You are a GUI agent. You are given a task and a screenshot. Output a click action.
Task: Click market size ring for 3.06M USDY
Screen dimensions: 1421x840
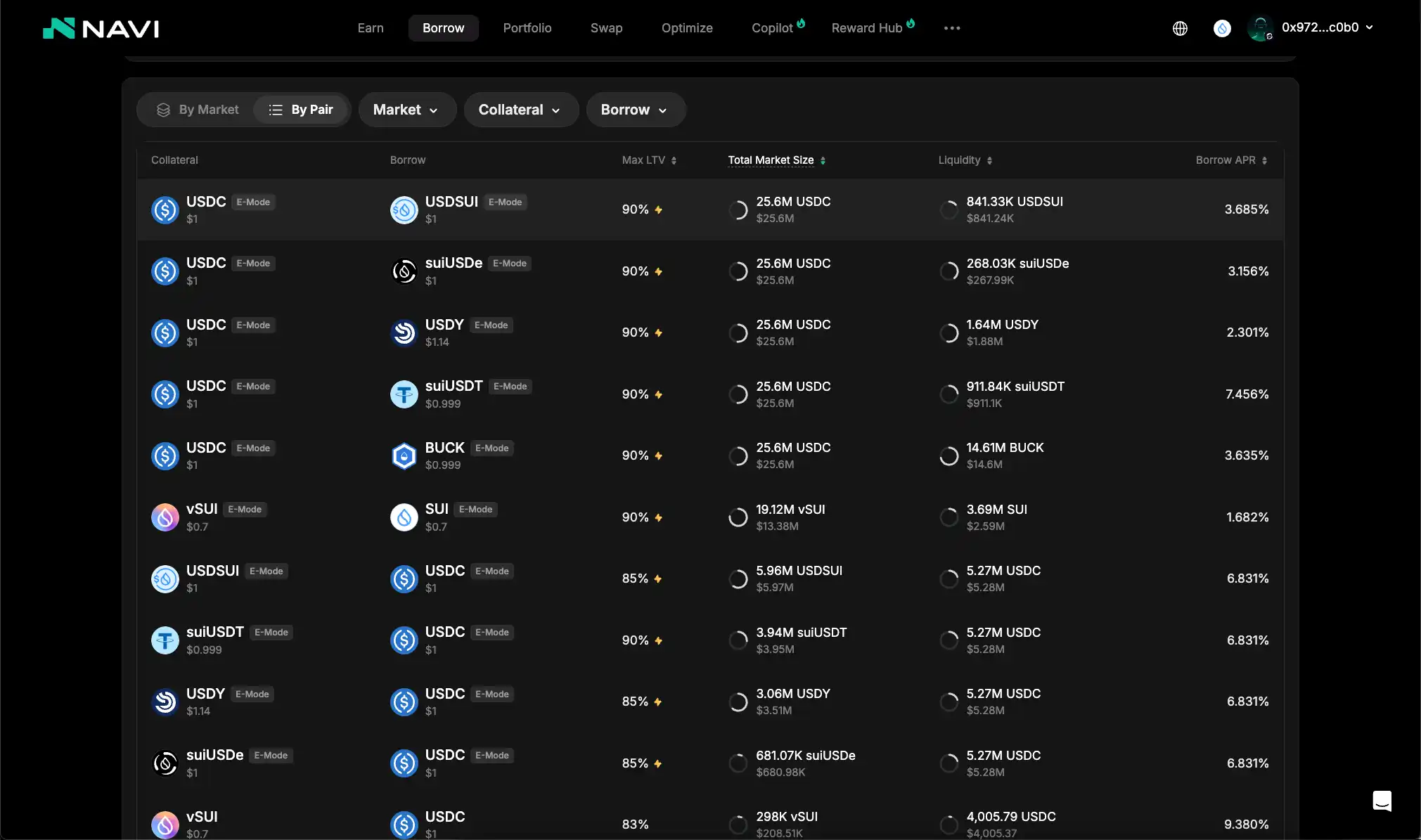pyautogui.click(x=738, y=702)
